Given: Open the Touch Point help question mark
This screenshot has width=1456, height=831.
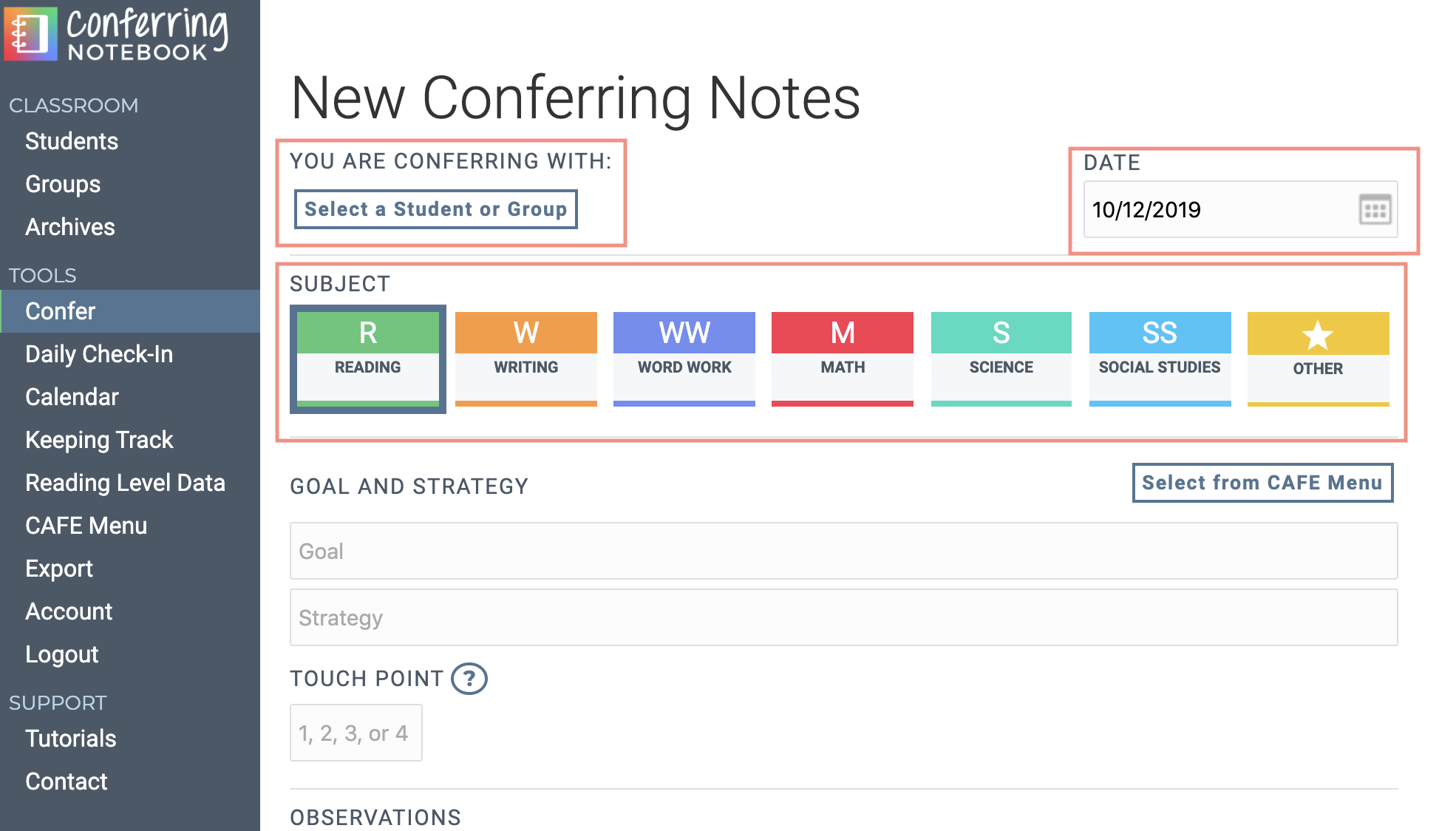Looking at the screenshot, I should (x=470, y=678).
